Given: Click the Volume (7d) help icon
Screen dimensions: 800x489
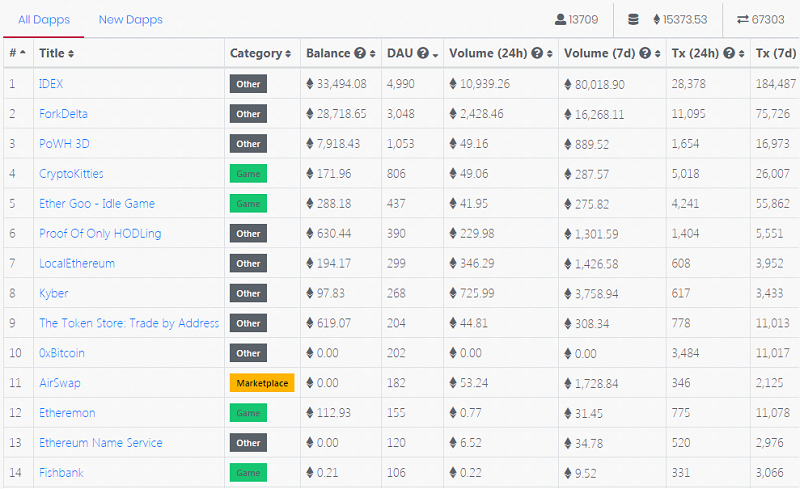Looking at the screenshot, I should (645, 53).
